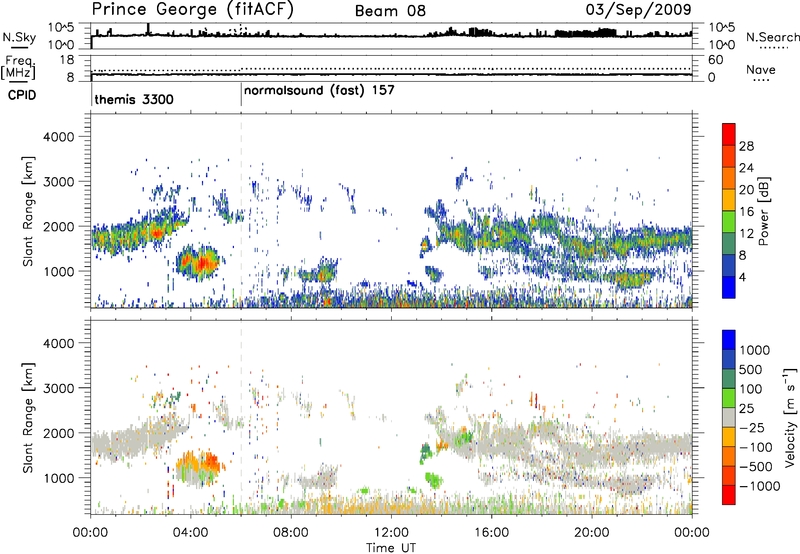This screenshot has height=554, width=800.
Task: Click the '28' power scale value
Action: (746, 146)
